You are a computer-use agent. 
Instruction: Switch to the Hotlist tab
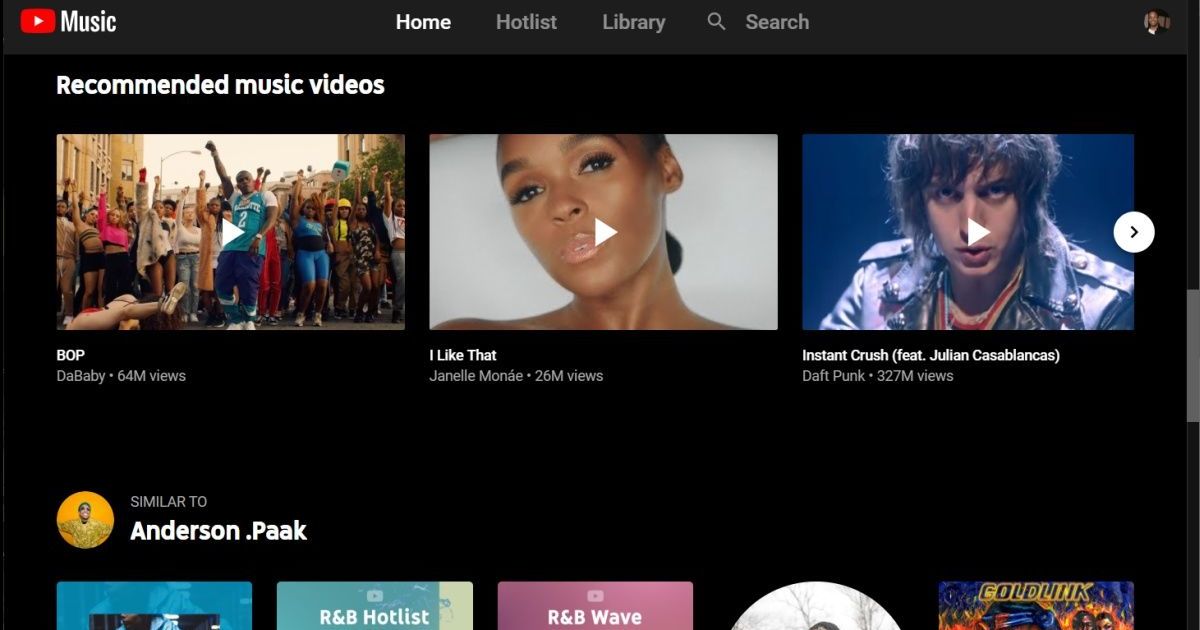coord(526,22)
